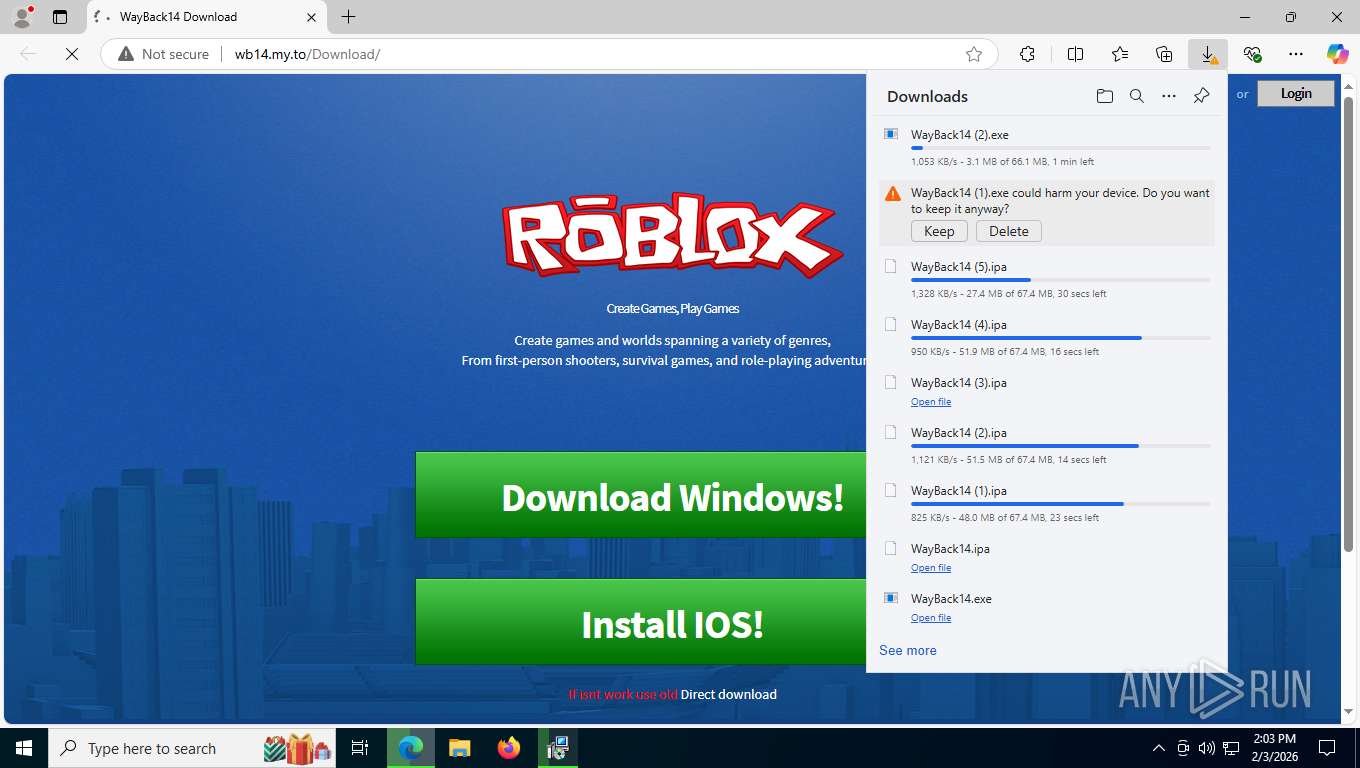Click the volume tray icon

coord(1207,748)
